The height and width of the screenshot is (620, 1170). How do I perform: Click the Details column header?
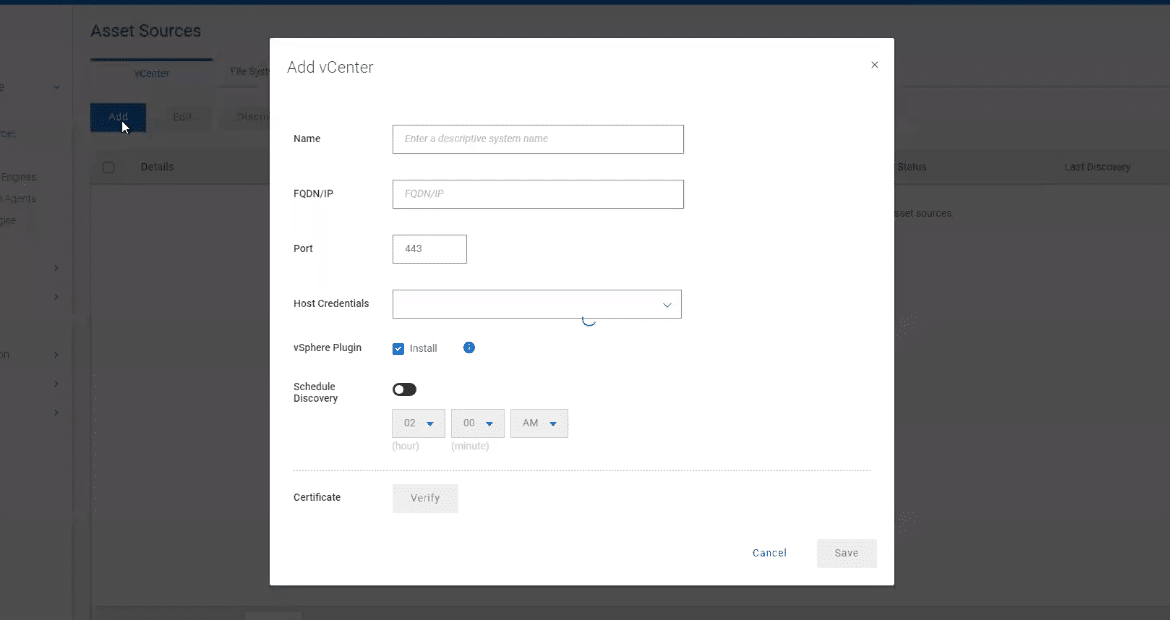coord(157,167)
